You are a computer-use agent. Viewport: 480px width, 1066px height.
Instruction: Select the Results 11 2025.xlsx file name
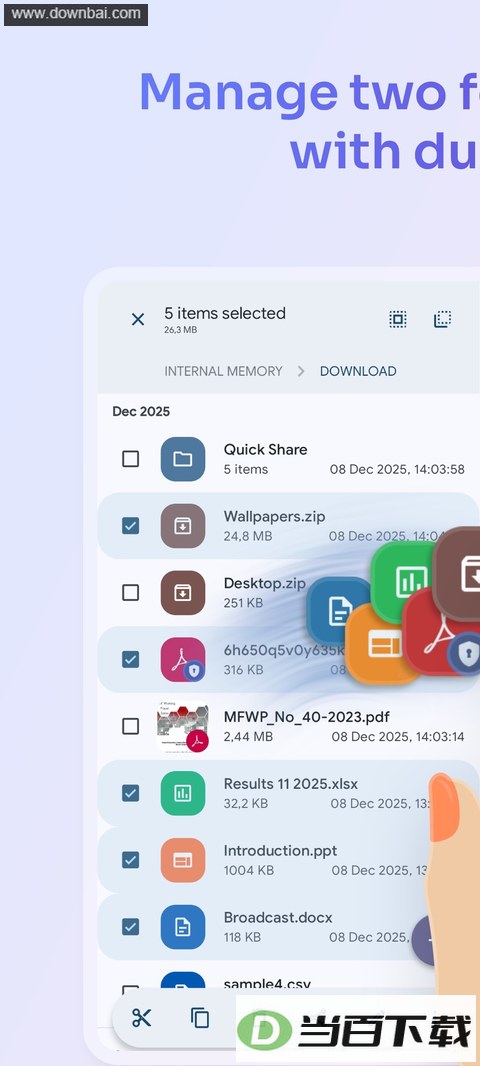pos(290,783)
